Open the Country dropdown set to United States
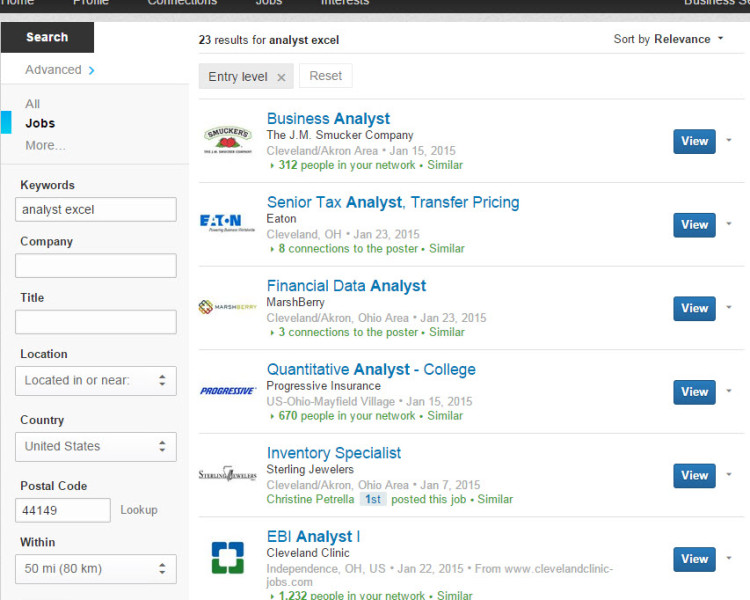Viewport: 750px width, 600px height. click(96, 447)
